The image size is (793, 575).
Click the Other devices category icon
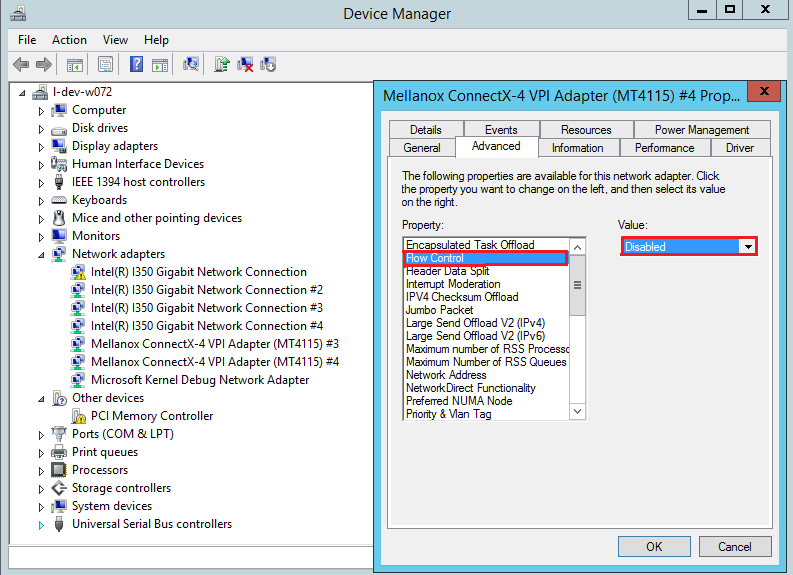coord(59,398)
